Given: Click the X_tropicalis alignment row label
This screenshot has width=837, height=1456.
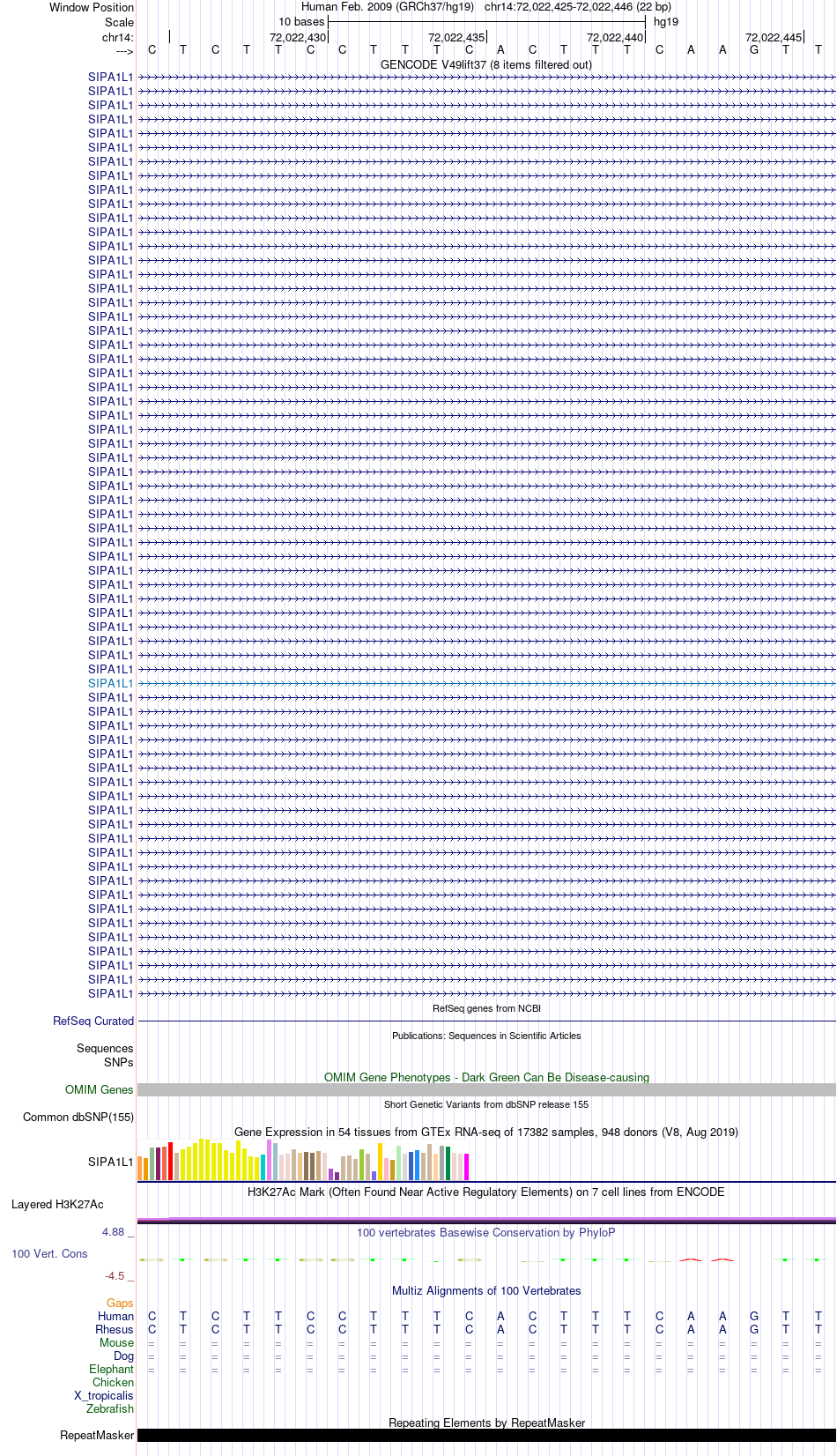Looking at the screenshot, I should tap(104, 1396).
